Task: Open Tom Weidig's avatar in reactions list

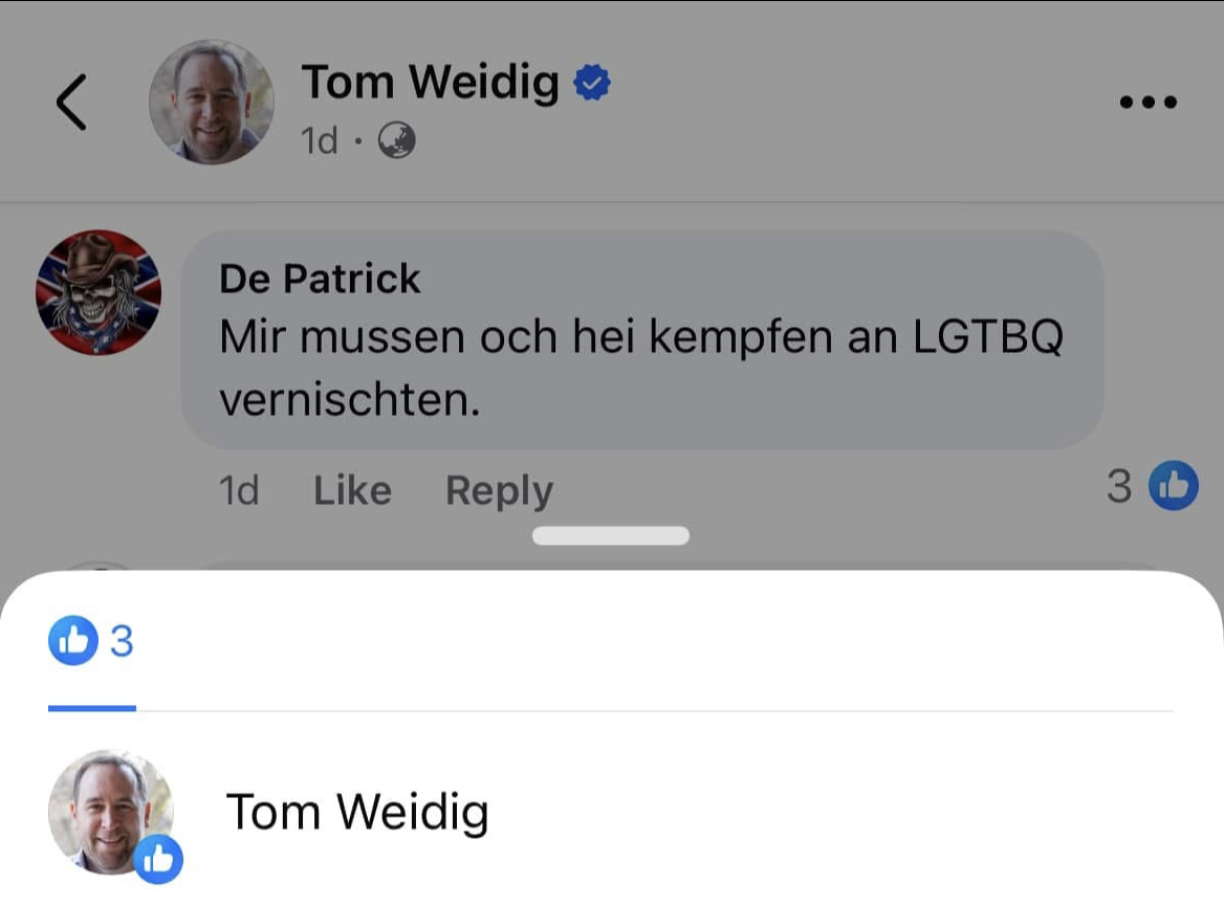Action: coord(110,812)
